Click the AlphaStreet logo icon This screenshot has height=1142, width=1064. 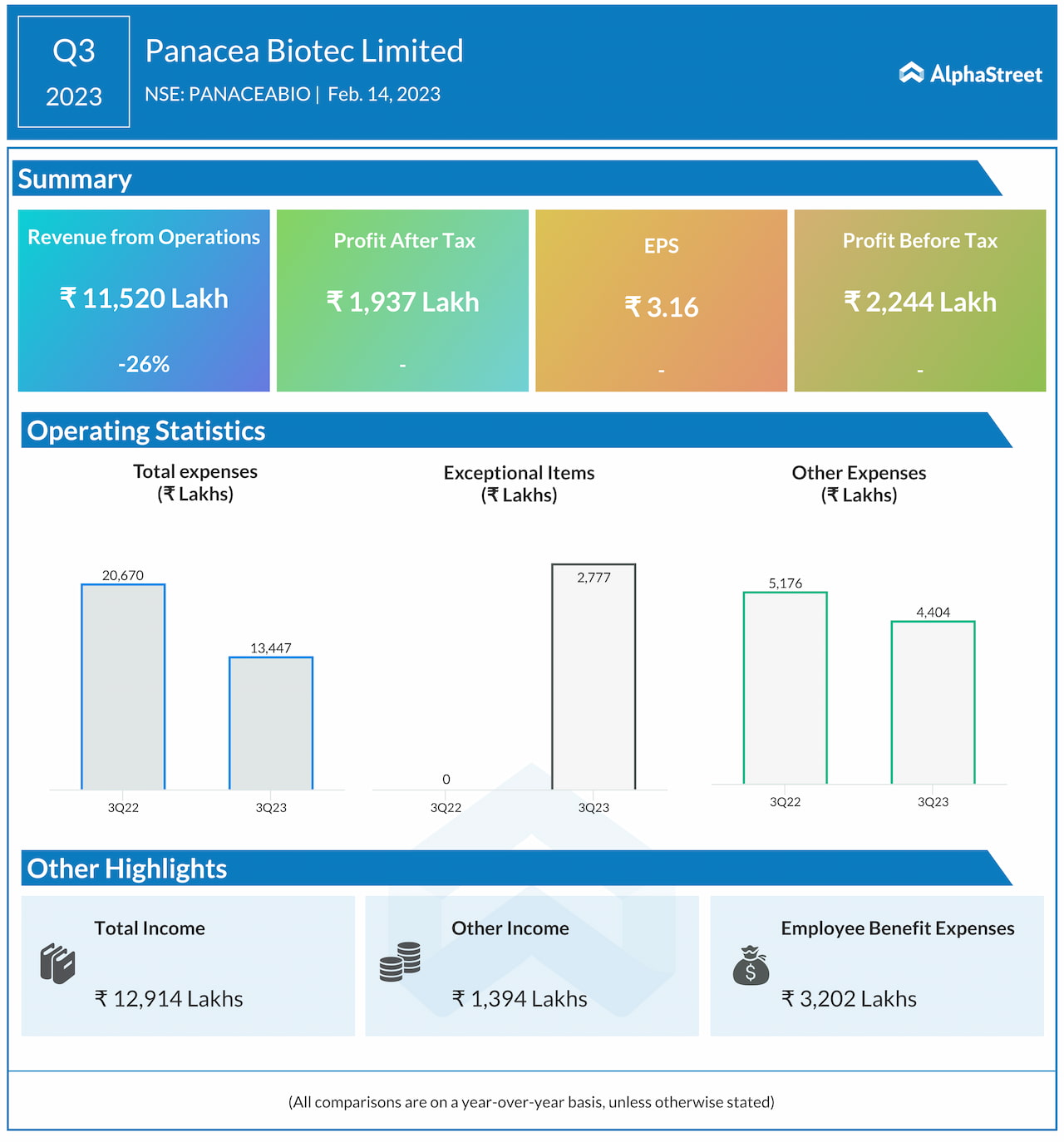[911, 73]
